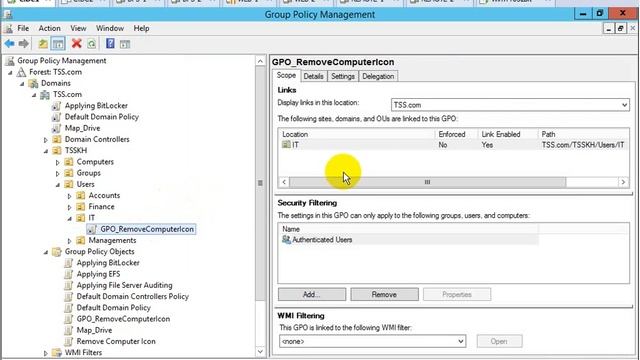
Task: Click the Authenticated Users group icon
Action: point(286,240)
